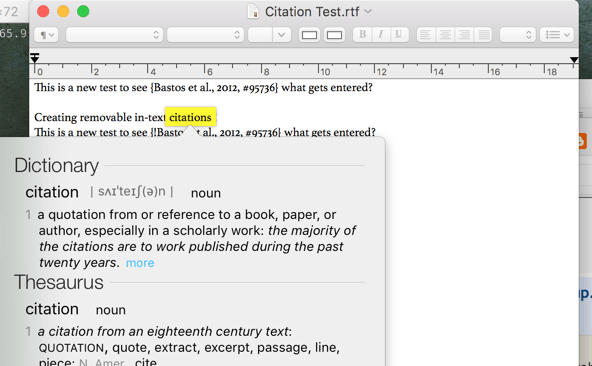Justify the text
Screen dimensions: 592x366
(483, 35)
